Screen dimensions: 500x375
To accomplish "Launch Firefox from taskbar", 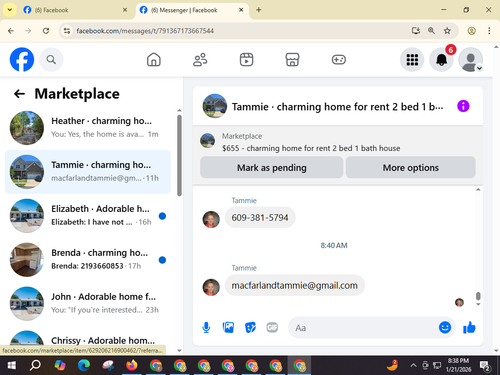I will point(132,366).
